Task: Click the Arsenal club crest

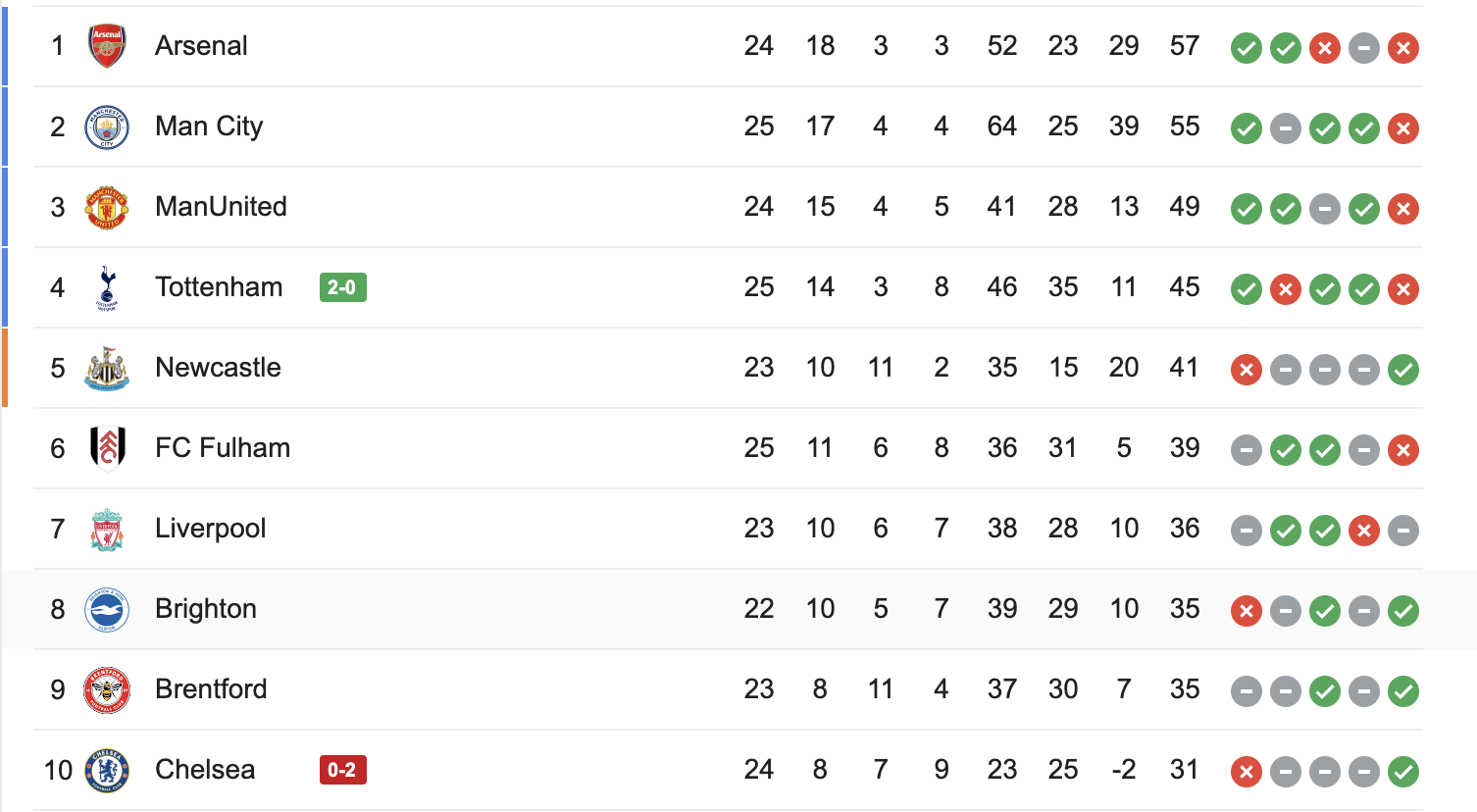Action: [x=107, y=46]
